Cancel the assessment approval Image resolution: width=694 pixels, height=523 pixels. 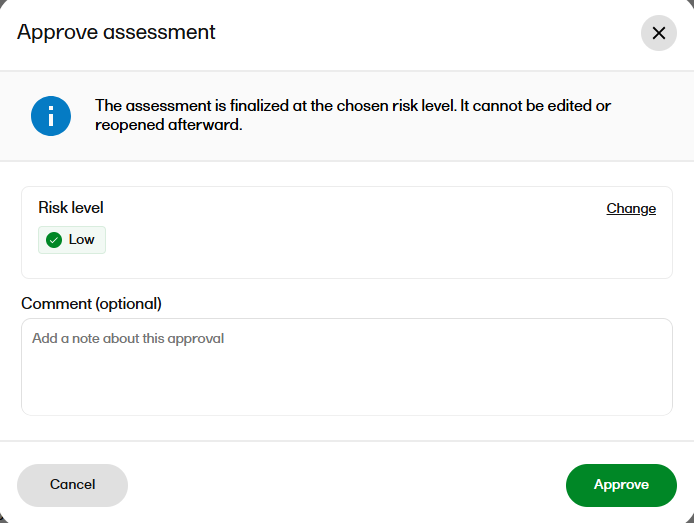pyautogui.click(x=73, y=485)
